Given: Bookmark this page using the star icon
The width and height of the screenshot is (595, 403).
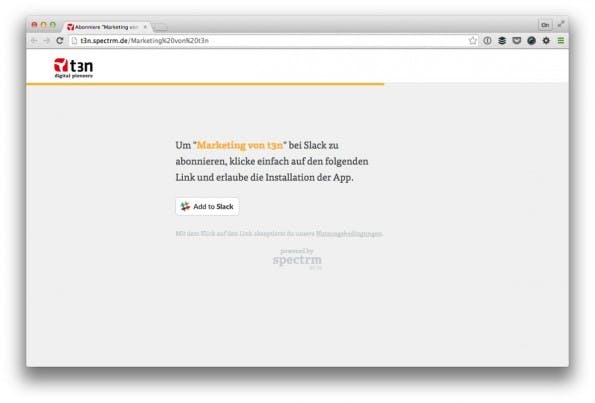Looking at the screenshot, I should click(x=472, y=41).
